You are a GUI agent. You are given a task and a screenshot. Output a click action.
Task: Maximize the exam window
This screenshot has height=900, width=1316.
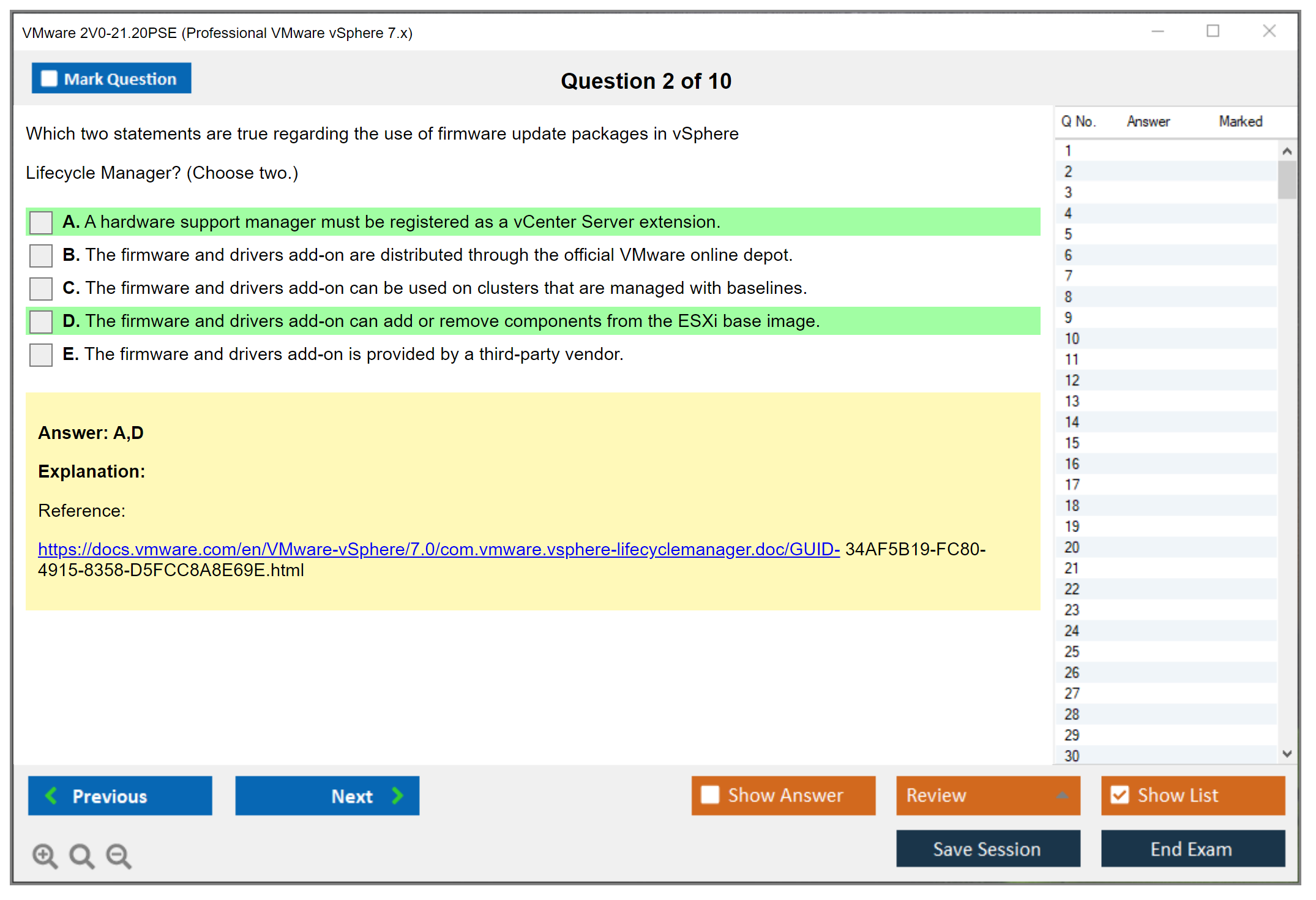(1213, 31)
